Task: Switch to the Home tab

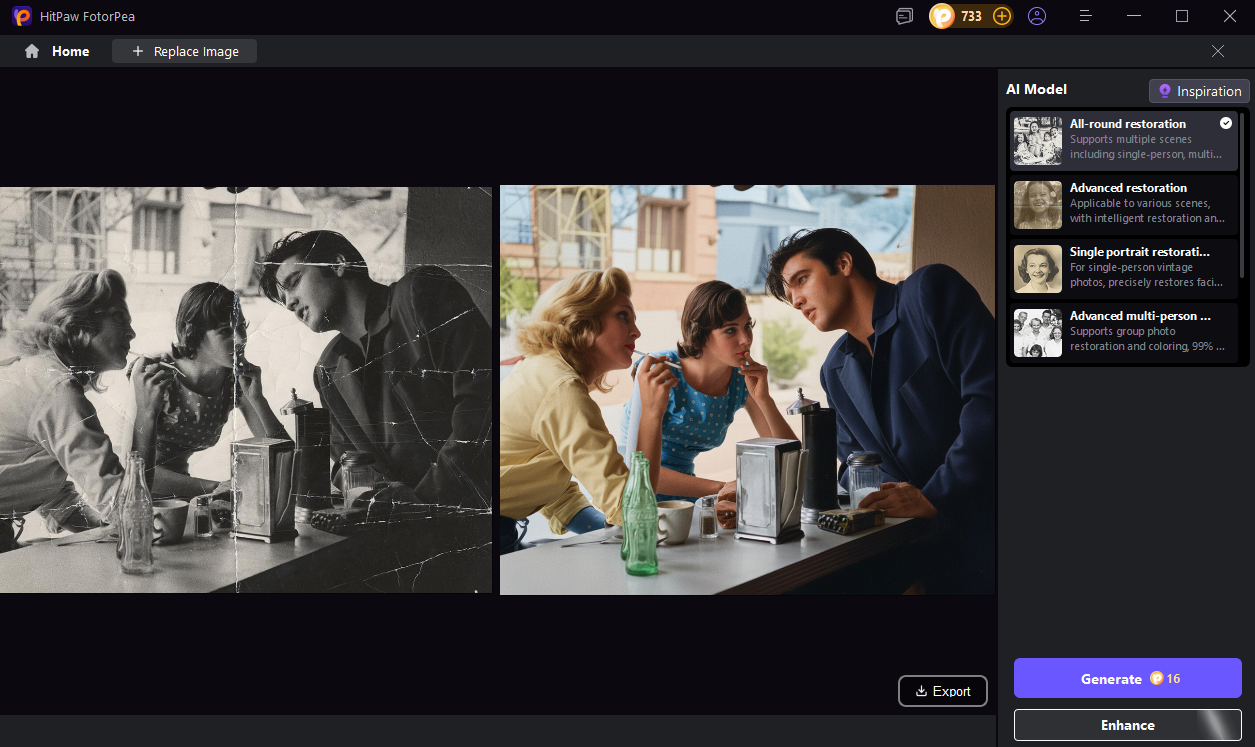Action: pos(70,51)
